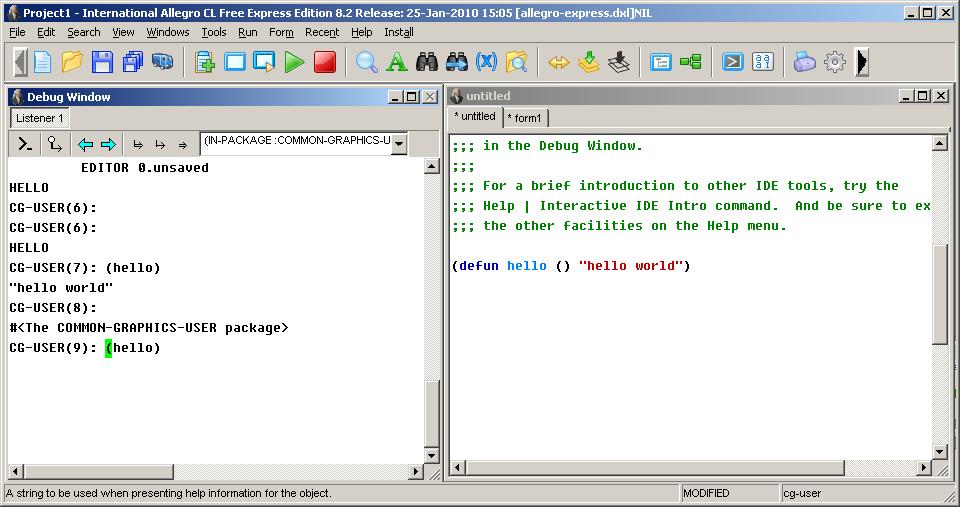Screen dimensions: 960x507
Task: Open a file with the yellow folder icon
Action: tap(72, 62)
